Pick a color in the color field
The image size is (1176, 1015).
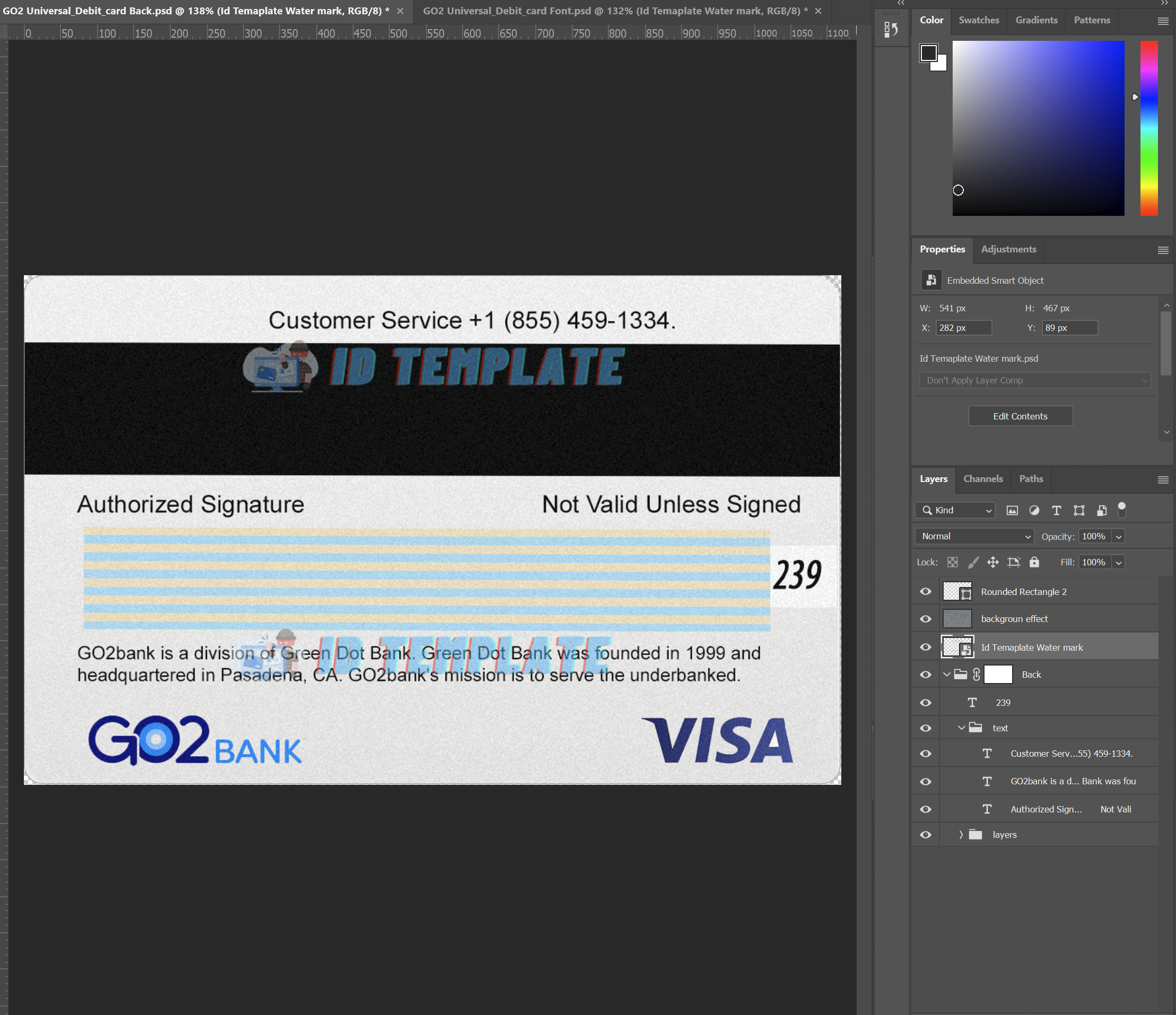pos(1038,128)
